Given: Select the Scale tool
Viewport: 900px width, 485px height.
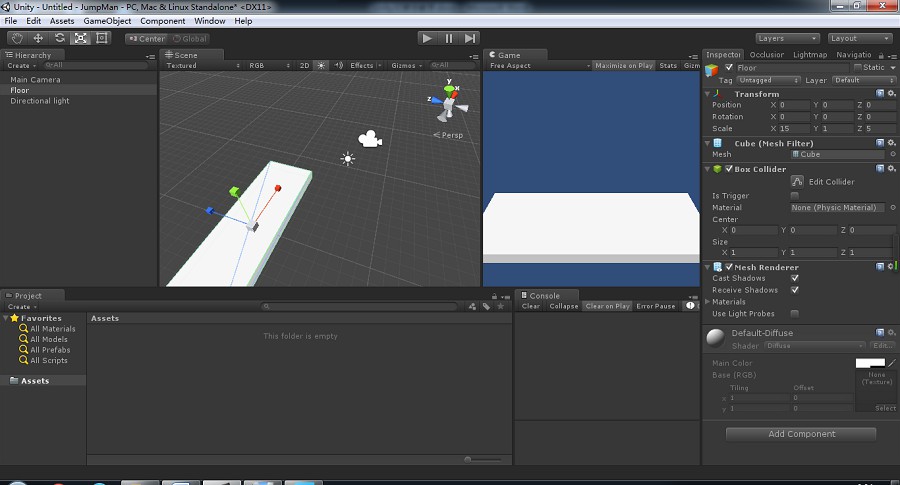Looking at the screenshot, I should (x=80, y=38).
